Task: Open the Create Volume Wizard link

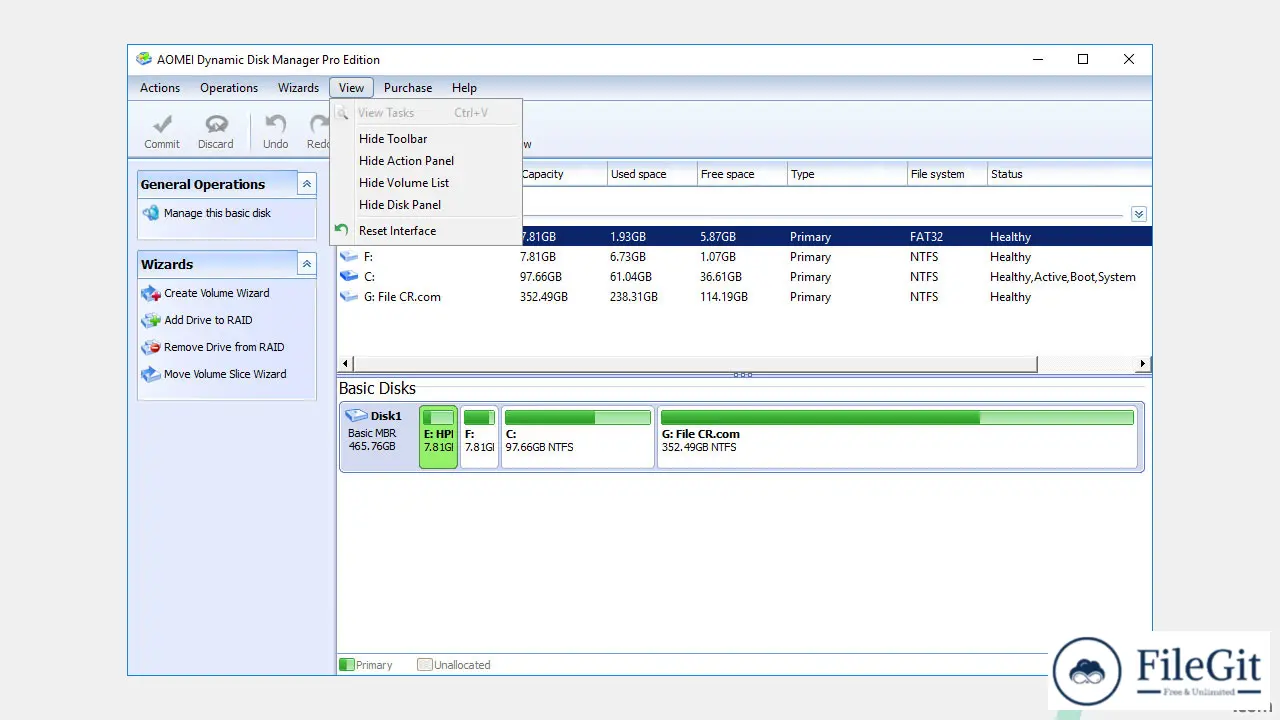Action: 217,293
